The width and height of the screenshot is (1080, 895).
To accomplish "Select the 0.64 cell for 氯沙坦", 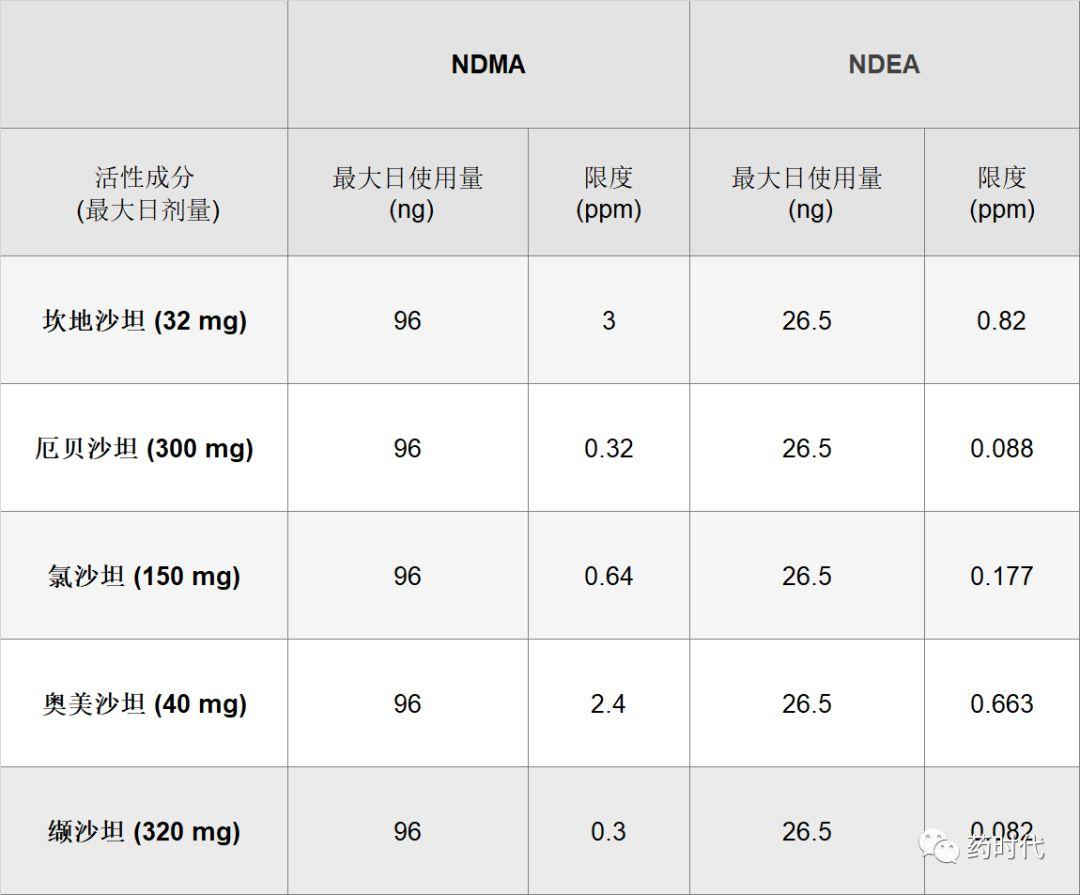I will [609, 575].
